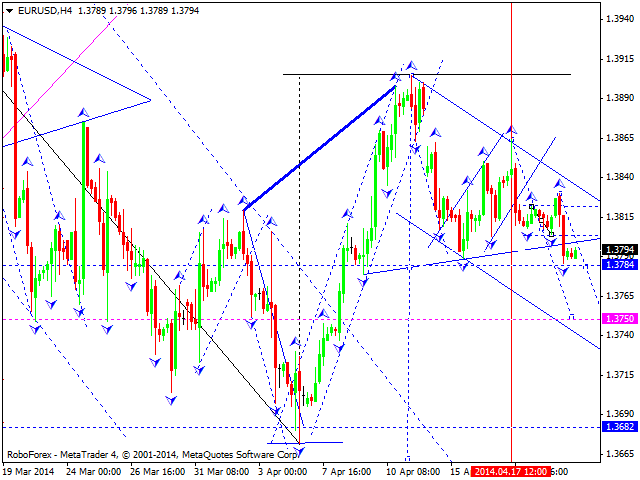The height and width of the screenshot is (480, 640).
Task: Click the 24 Mar 00:00 time label
Action: point(93,471)
